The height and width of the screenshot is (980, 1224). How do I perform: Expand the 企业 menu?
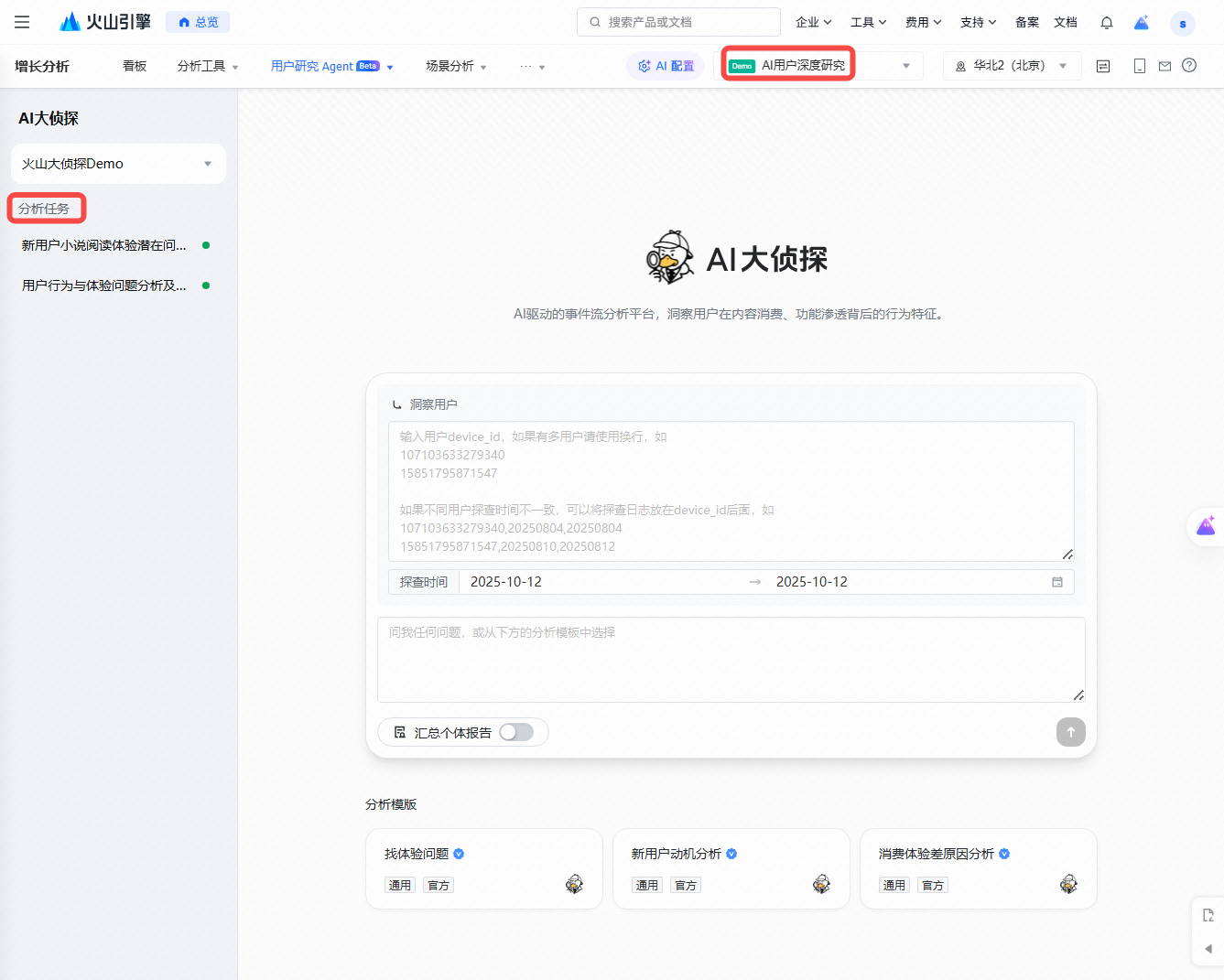(x=813, y=22)
